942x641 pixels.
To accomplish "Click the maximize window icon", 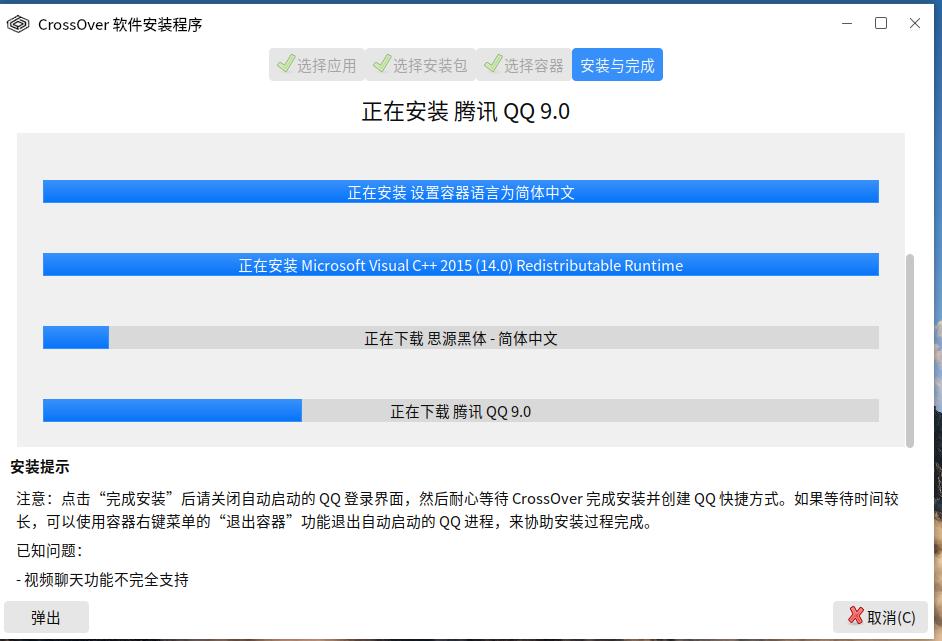I will pos(881,23).
